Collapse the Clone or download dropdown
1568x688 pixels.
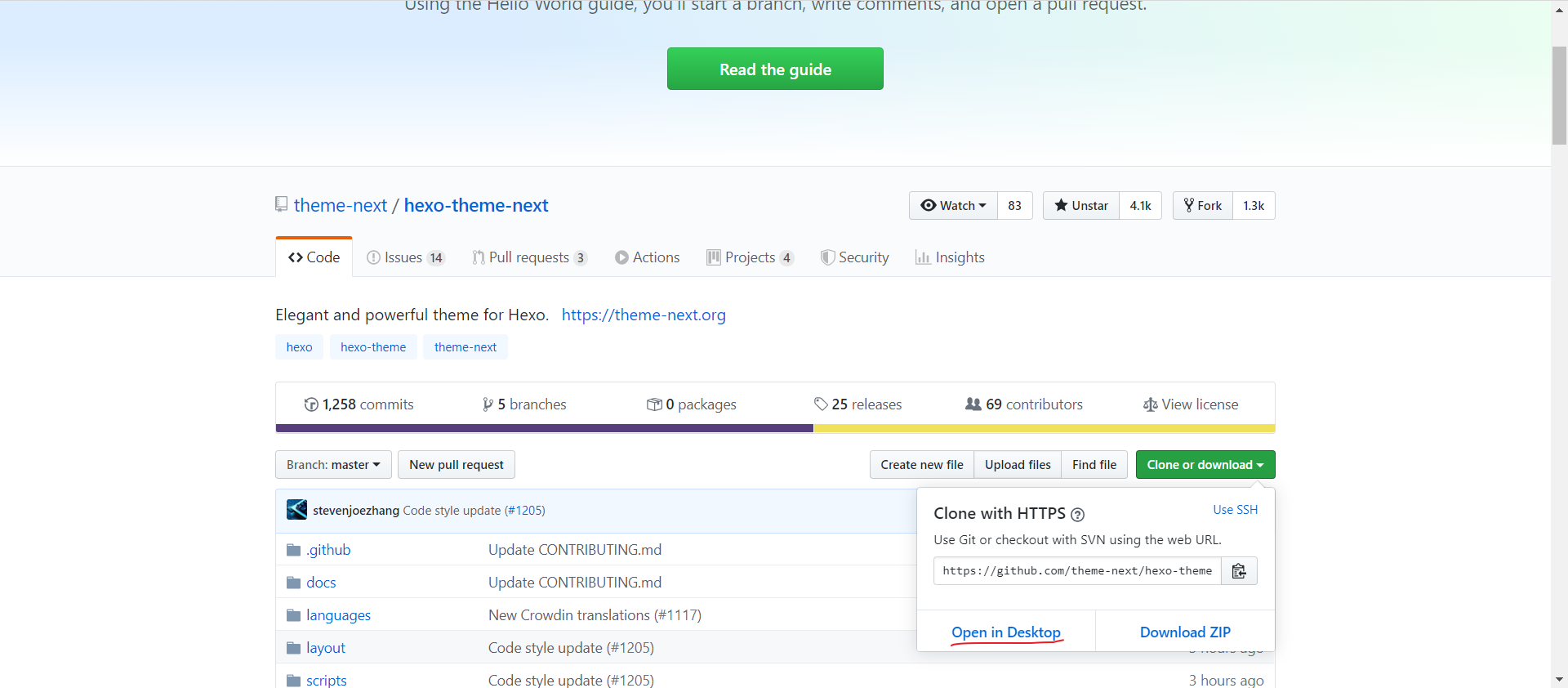[x=1205, y=465]
